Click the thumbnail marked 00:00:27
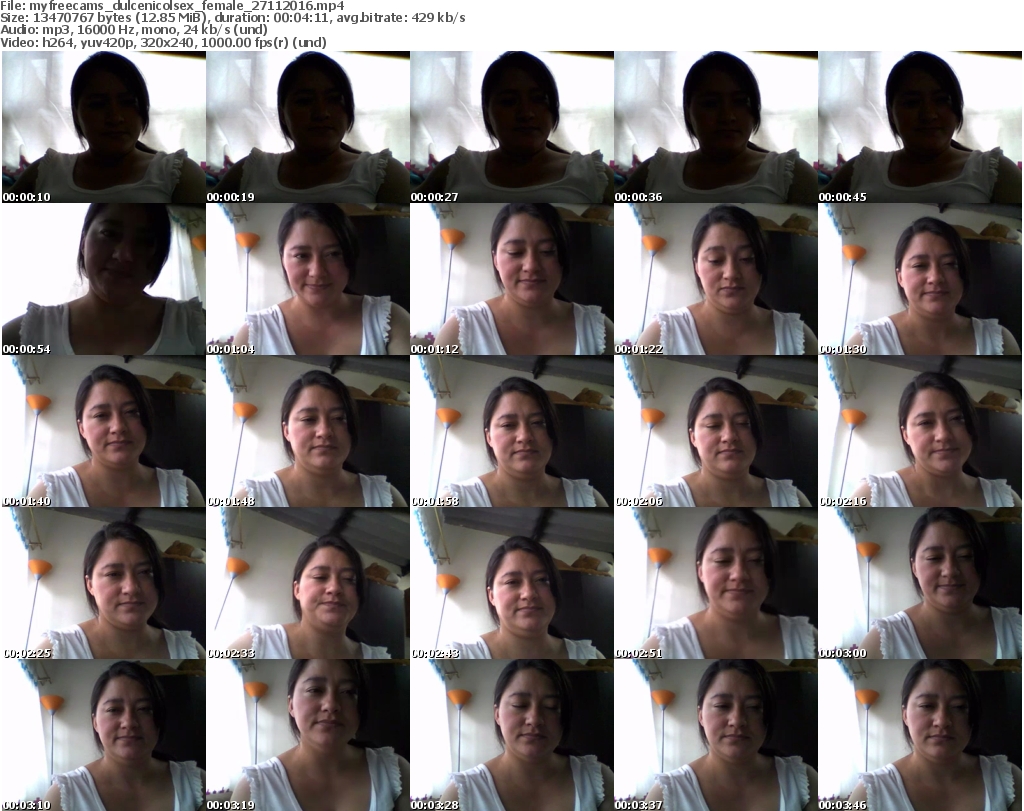Viewport: 1024px width, 811px height. tap(511, 127)
